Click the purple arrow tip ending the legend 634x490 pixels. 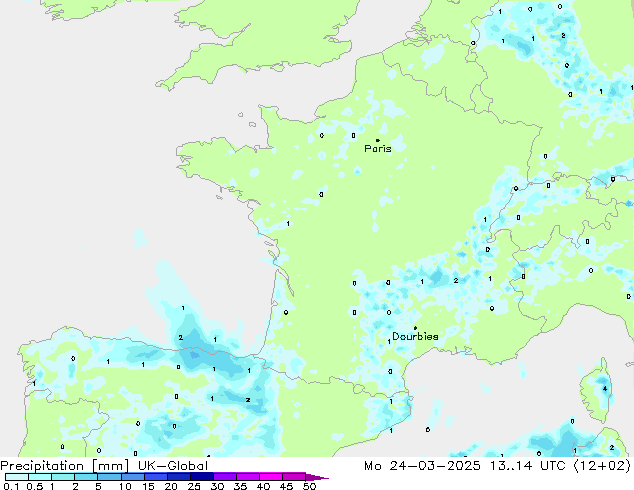click(x=317, y=478)
